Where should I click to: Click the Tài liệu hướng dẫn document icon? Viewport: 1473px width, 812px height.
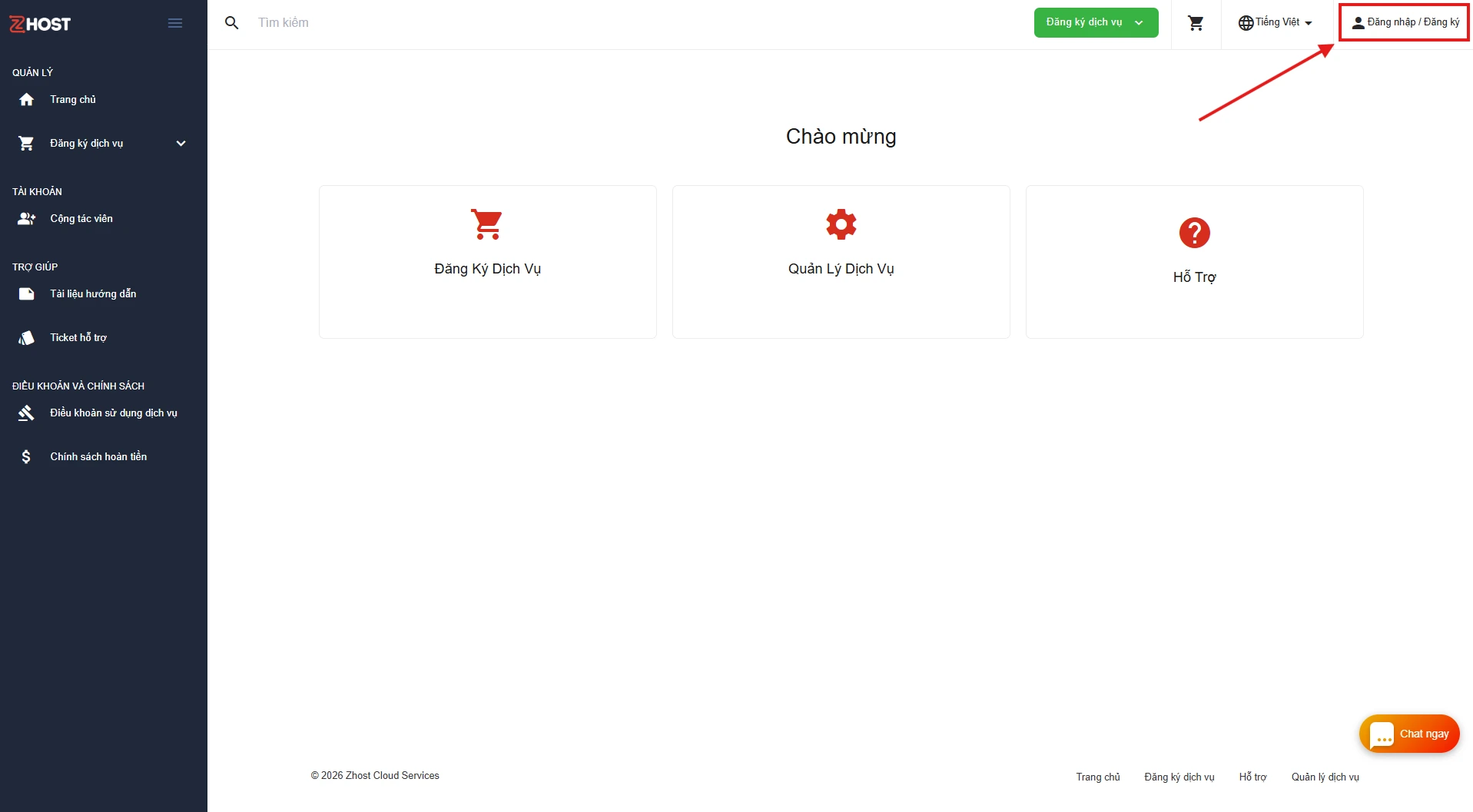click(x=27, y=293)
